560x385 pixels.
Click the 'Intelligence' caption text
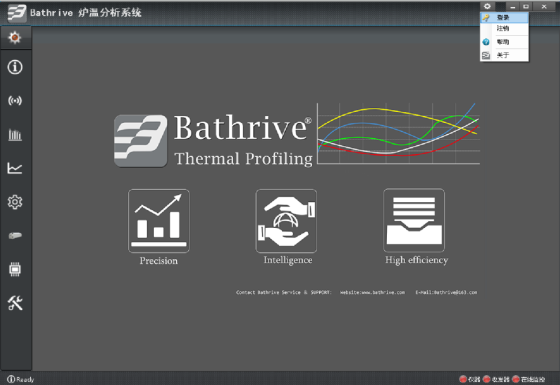click(x=288, y=260)
